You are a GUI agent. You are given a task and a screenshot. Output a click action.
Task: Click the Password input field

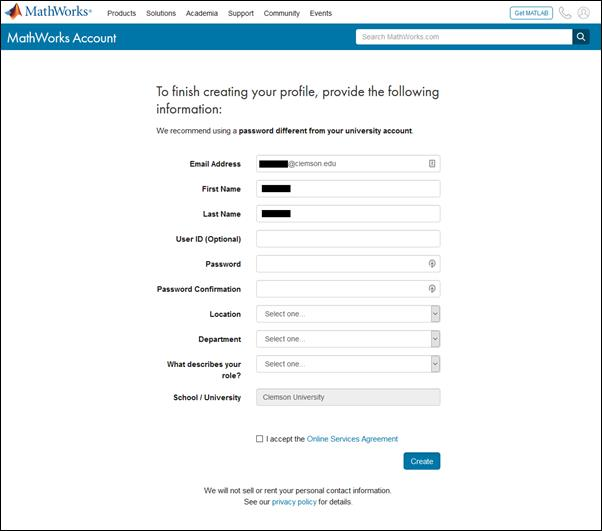pyautogui.click(x=348, y=264)
